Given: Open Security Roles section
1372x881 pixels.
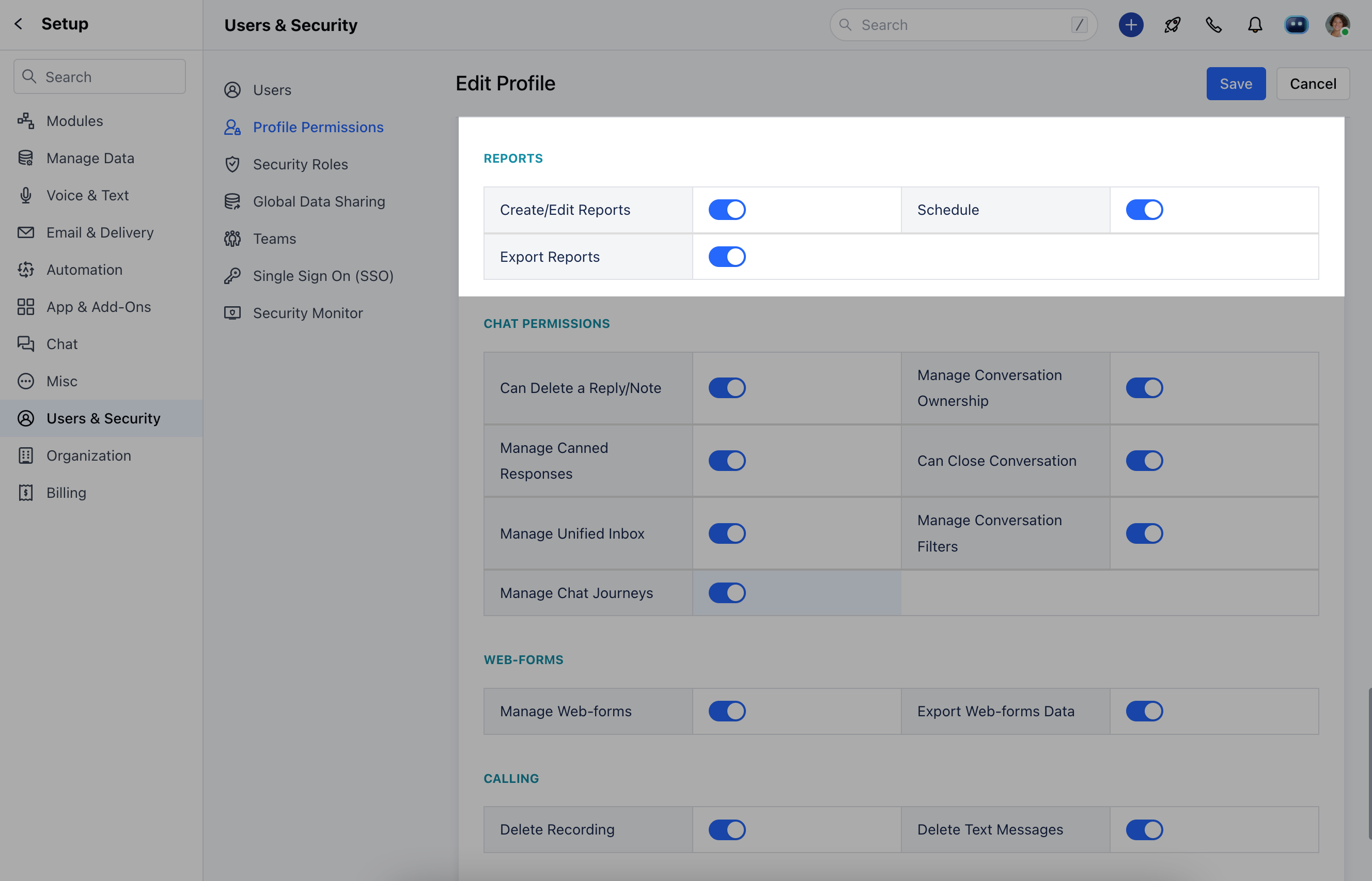Looking at the screenshot, I should (300, 164).
